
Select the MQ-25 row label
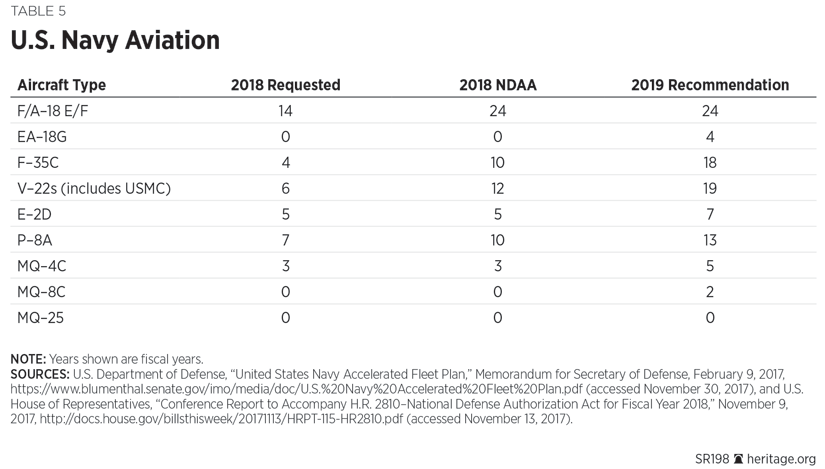click(40, 318)
